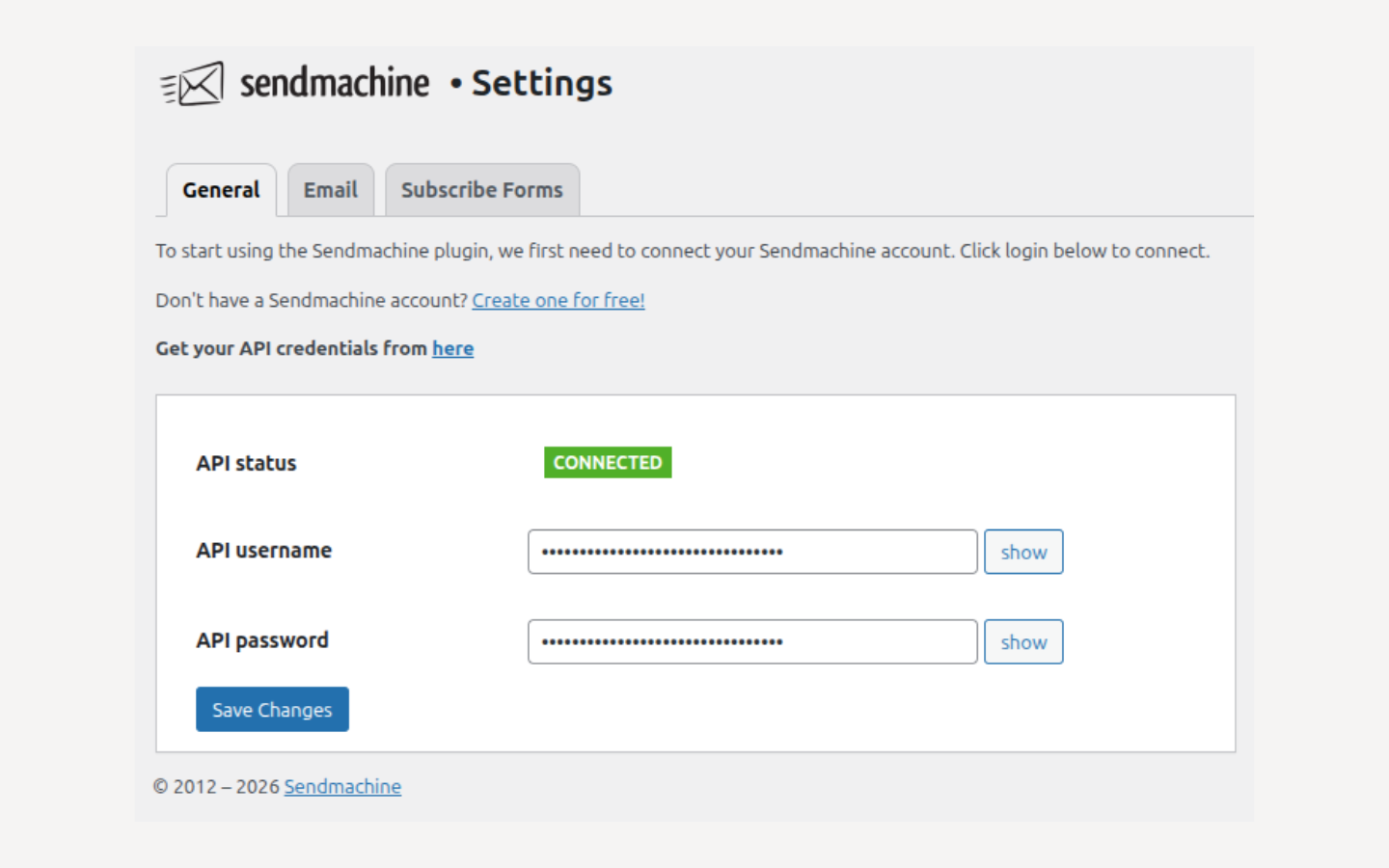Open the API credentials "here" link

coord(452,348)
